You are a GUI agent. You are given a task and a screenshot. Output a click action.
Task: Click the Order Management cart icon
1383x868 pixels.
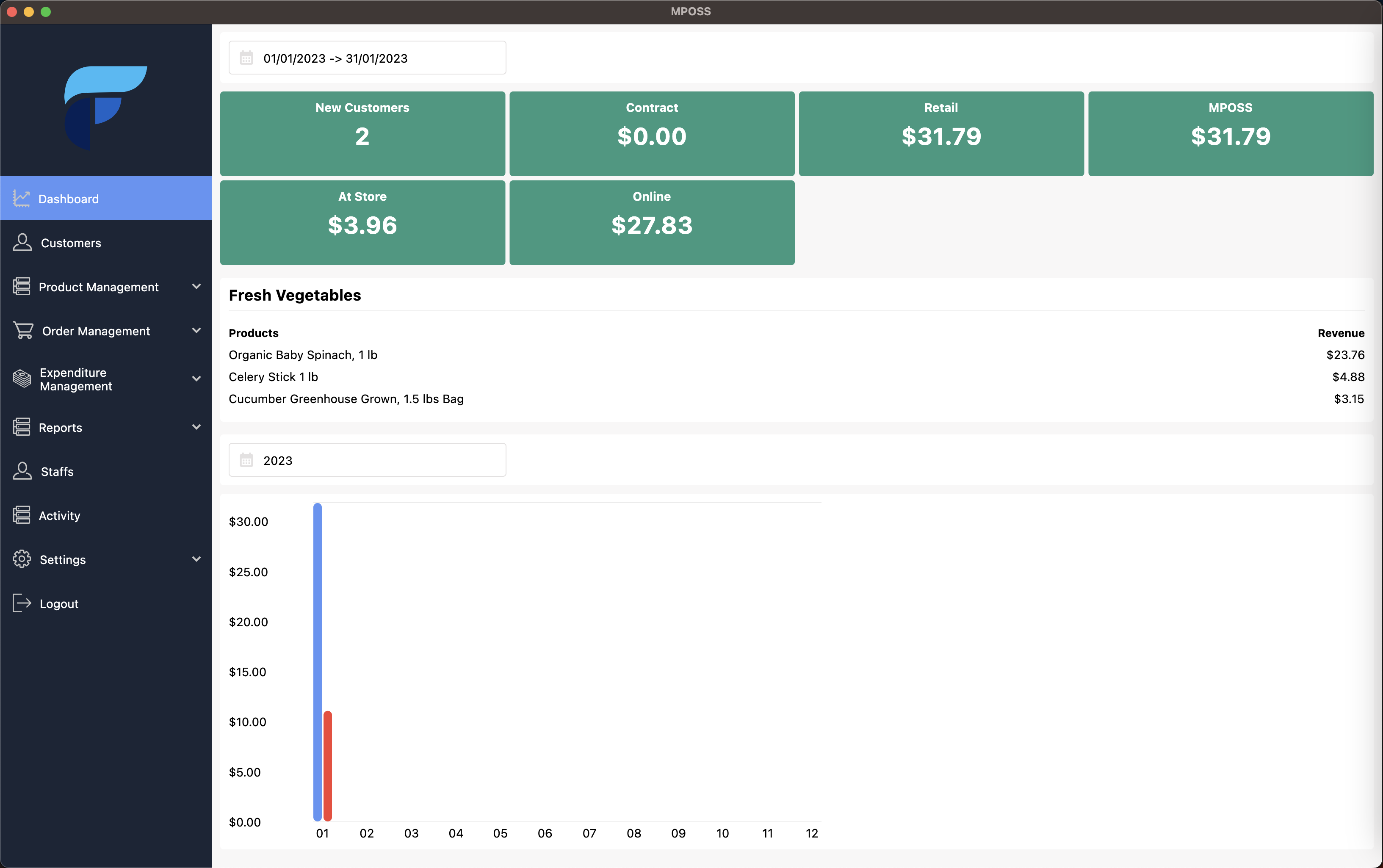tap(24, 331)
